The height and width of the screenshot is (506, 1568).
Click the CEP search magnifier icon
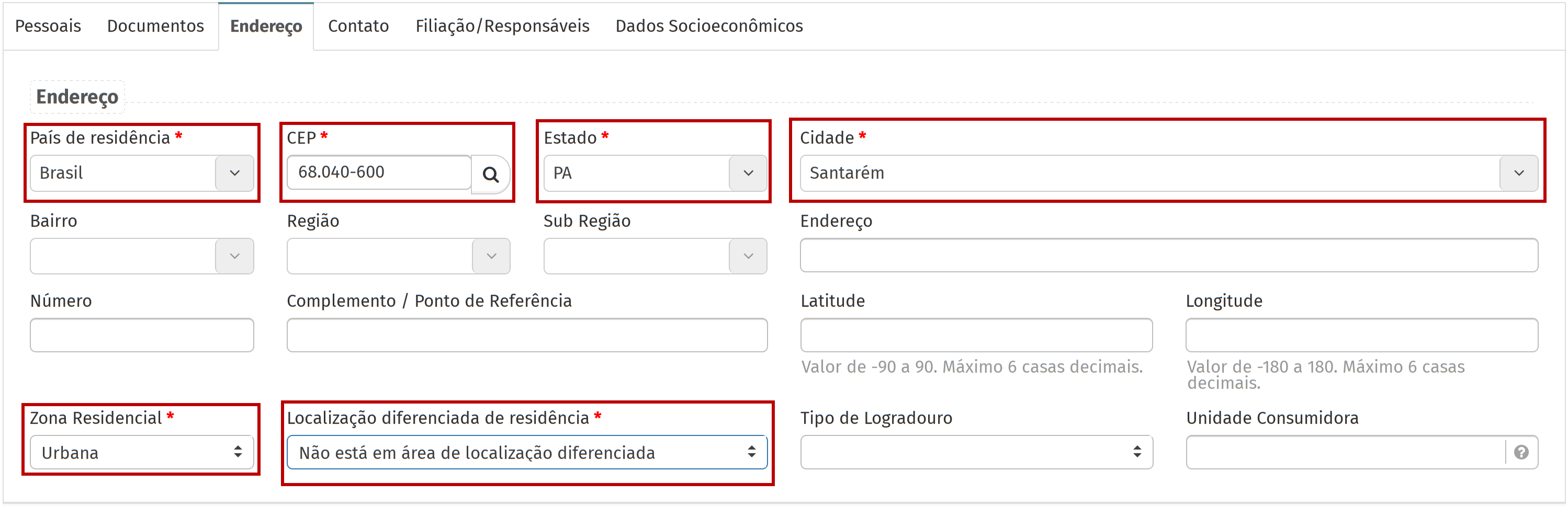pyautogui.click(x=491, y=175)
